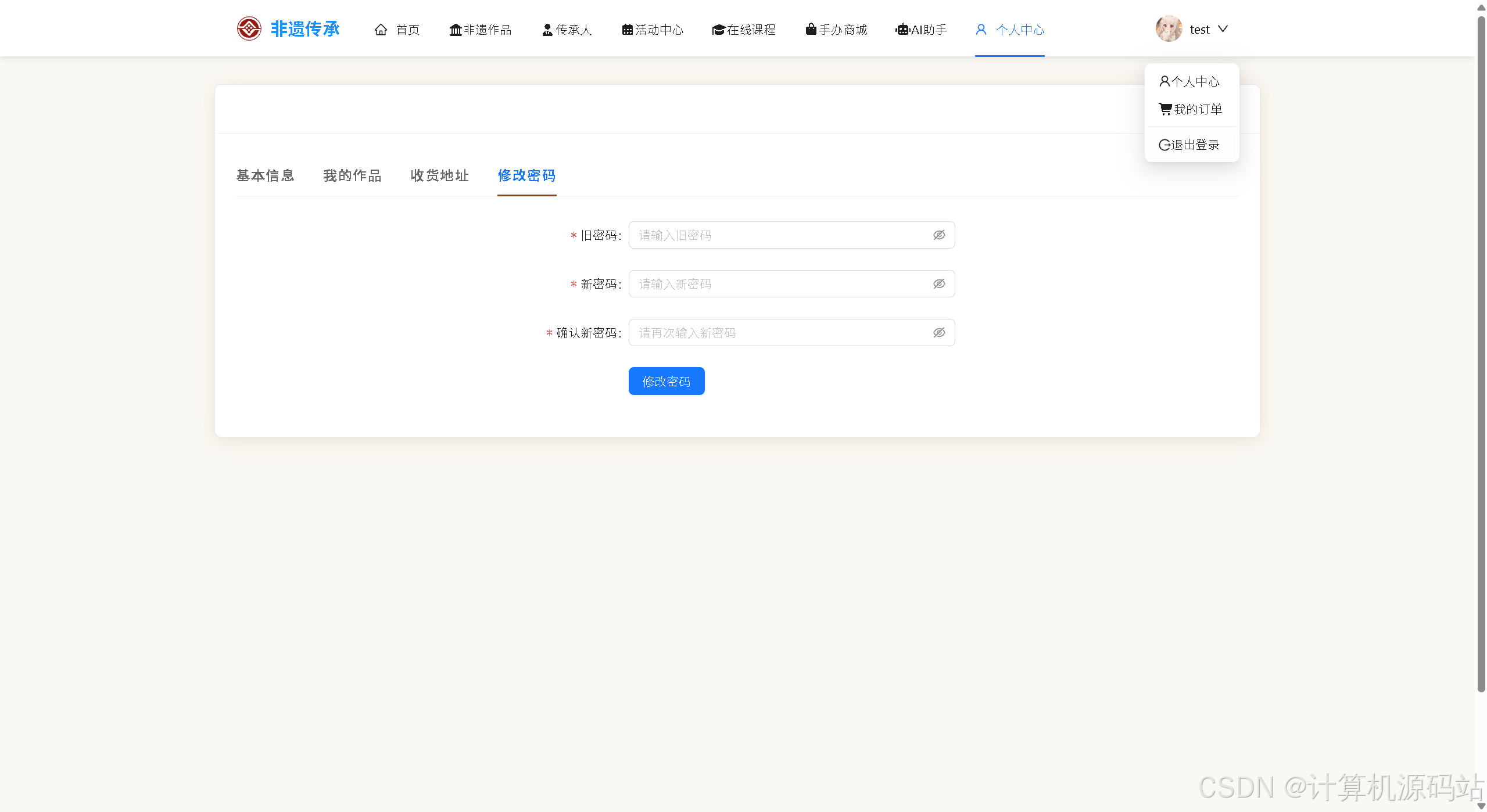Image resolution: width=1487 pixels, height=812 pixels.
Task: Click the person icon for 传承人
Action: tap(547, 30)
